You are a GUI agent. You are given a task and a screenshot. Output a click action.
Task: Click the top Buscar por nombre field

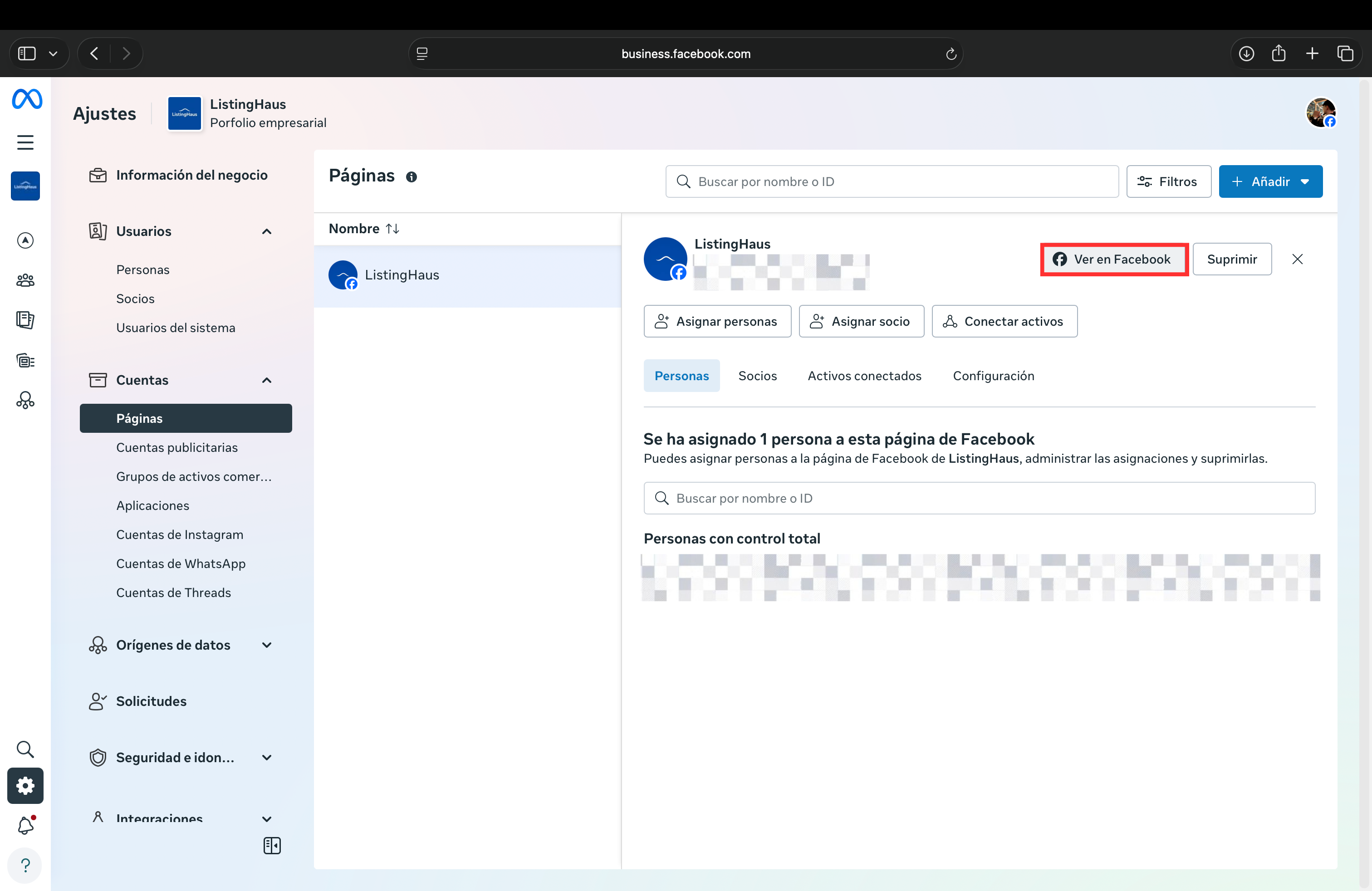point(891,181)
